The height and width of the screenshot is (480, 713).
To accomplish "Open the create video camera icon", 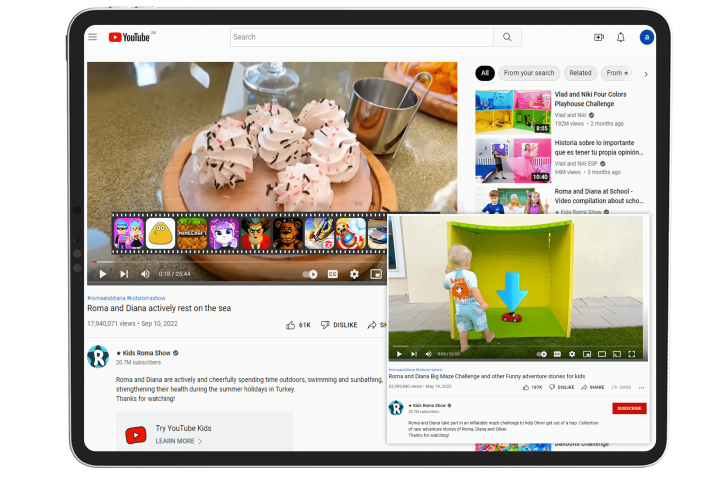I will (599, 37).
